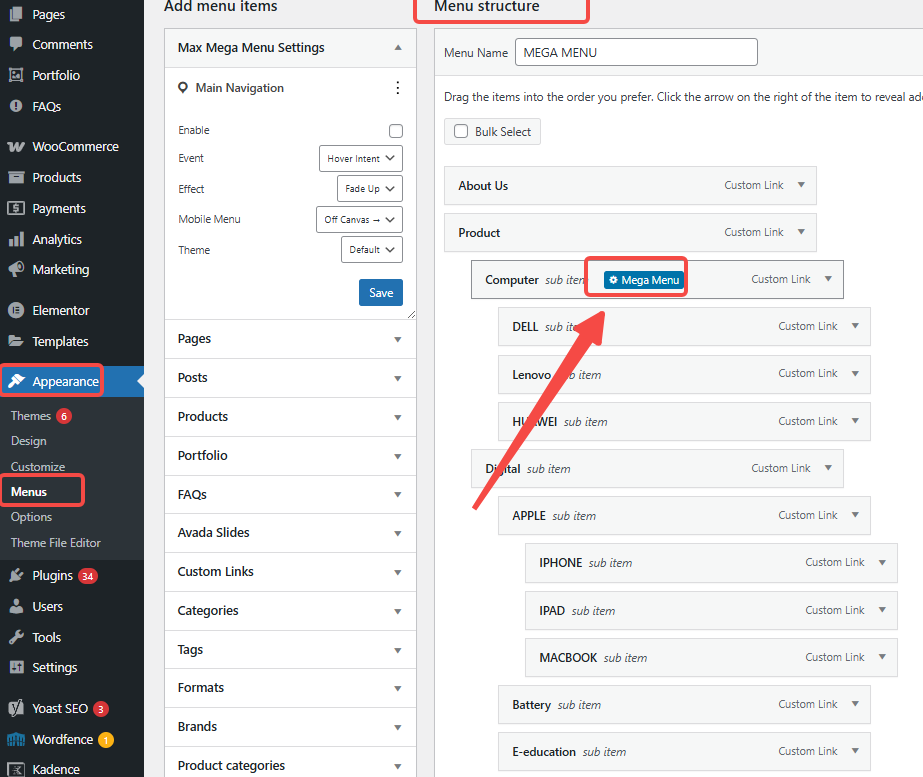Open the three-dot Main Navigation options

(x=398, y=88)
